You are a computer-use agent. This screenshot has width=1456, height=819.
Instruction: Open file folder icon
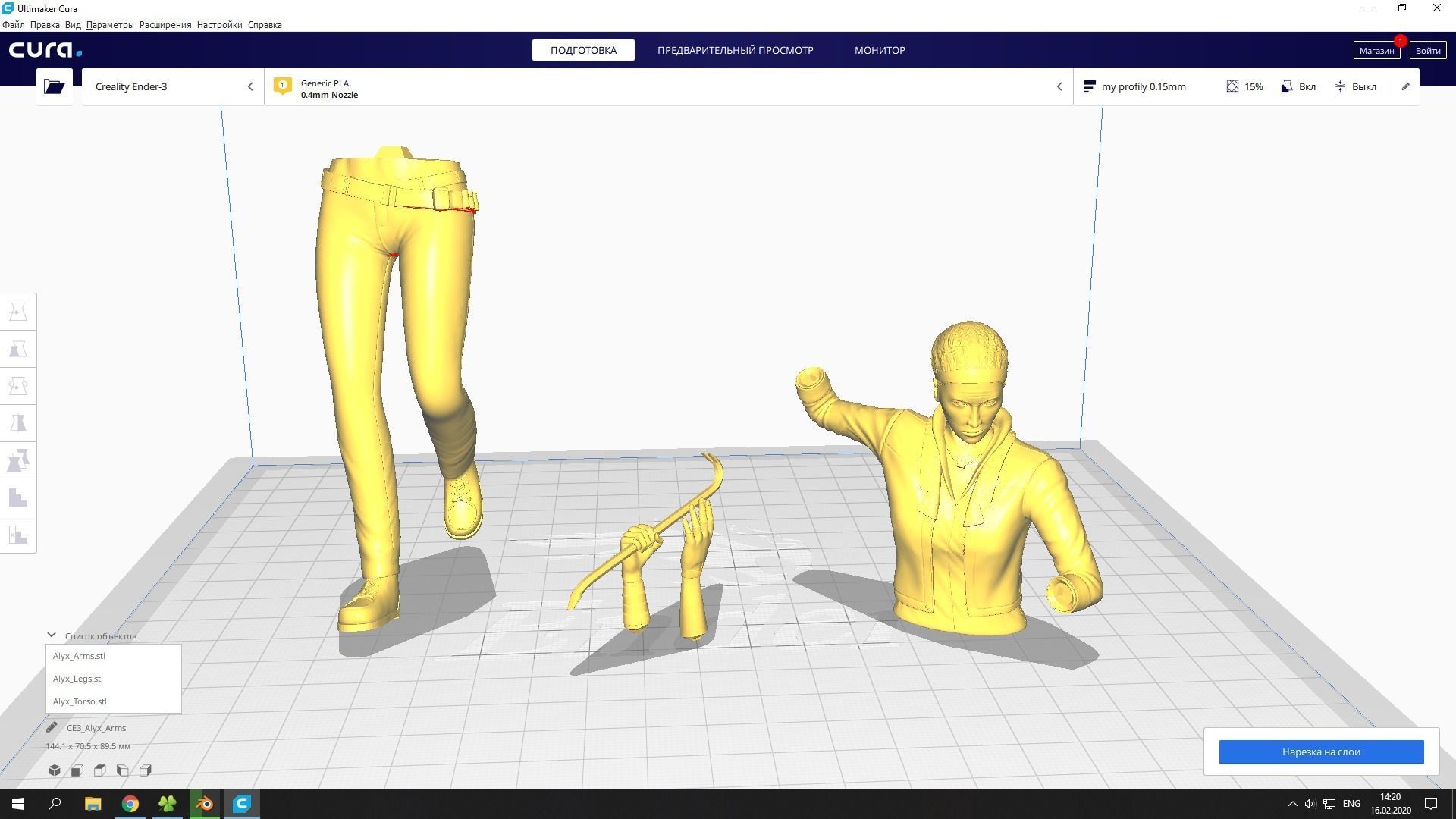click(54, 86)
